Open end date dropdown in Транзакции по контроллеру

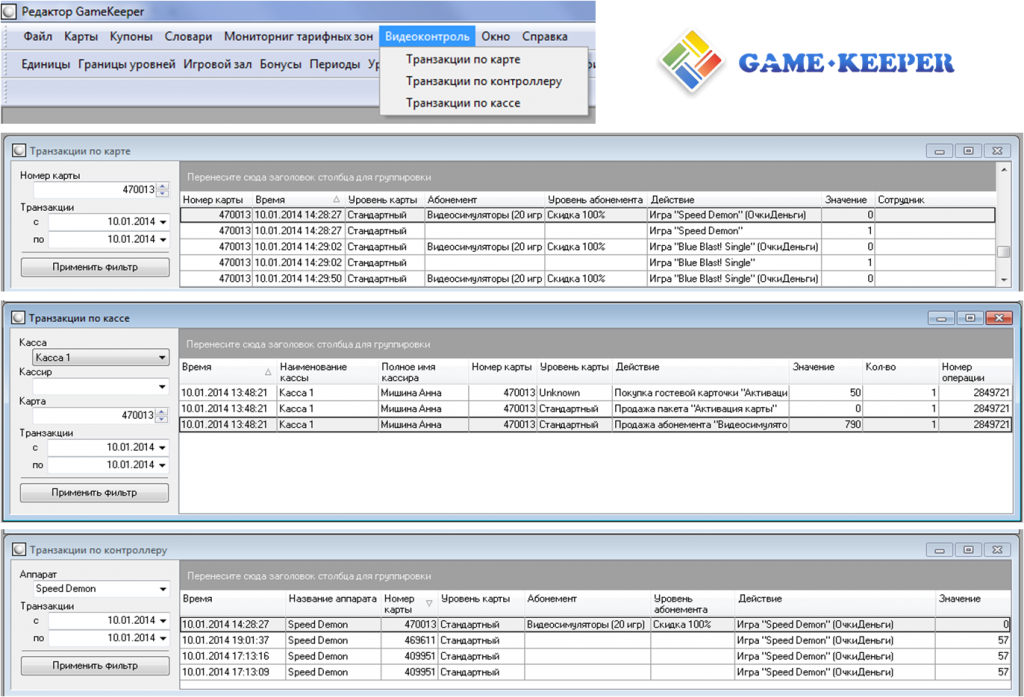click(x=163, y=638)
